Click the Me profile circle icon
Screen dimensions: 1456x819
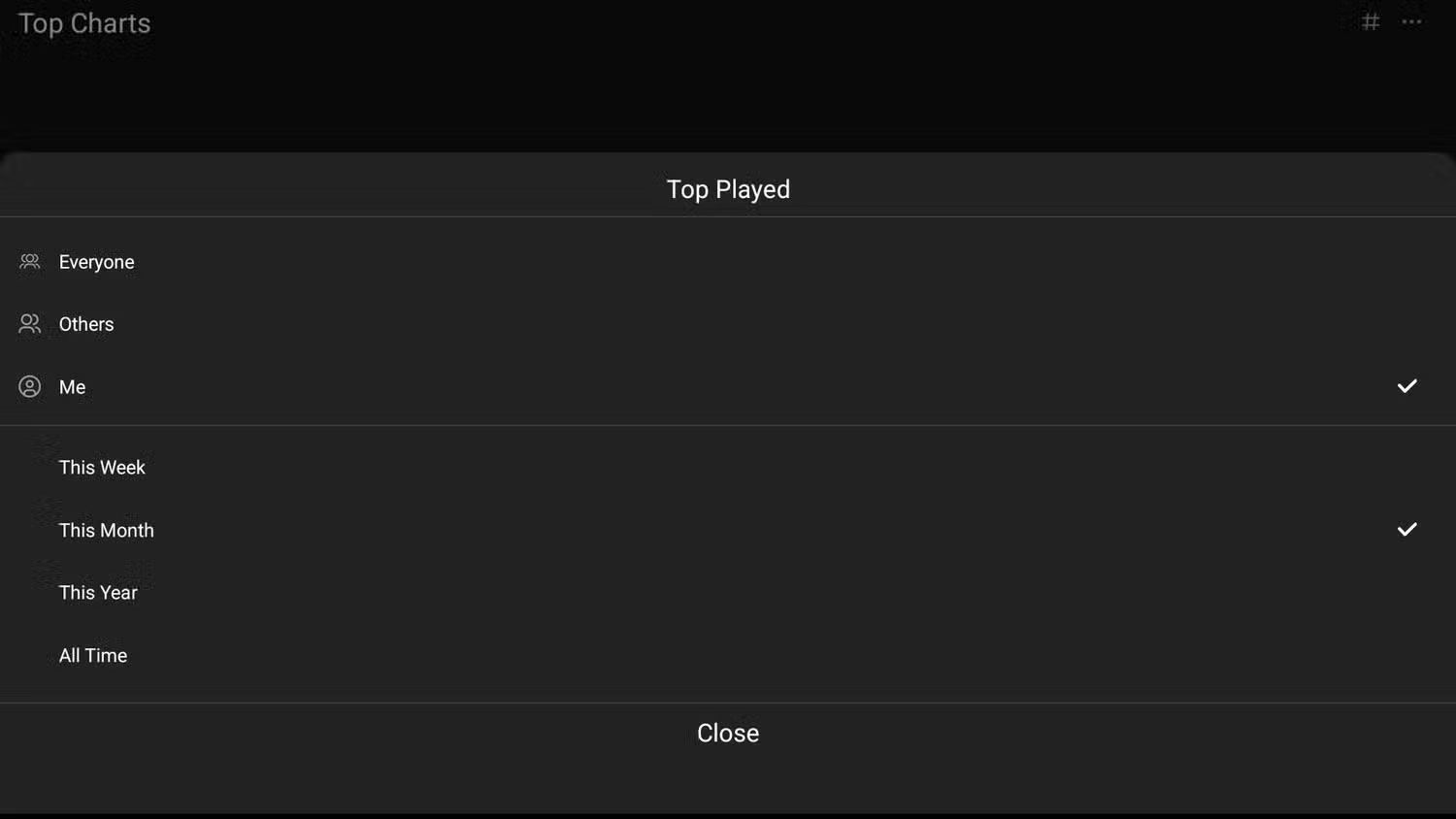30,386
